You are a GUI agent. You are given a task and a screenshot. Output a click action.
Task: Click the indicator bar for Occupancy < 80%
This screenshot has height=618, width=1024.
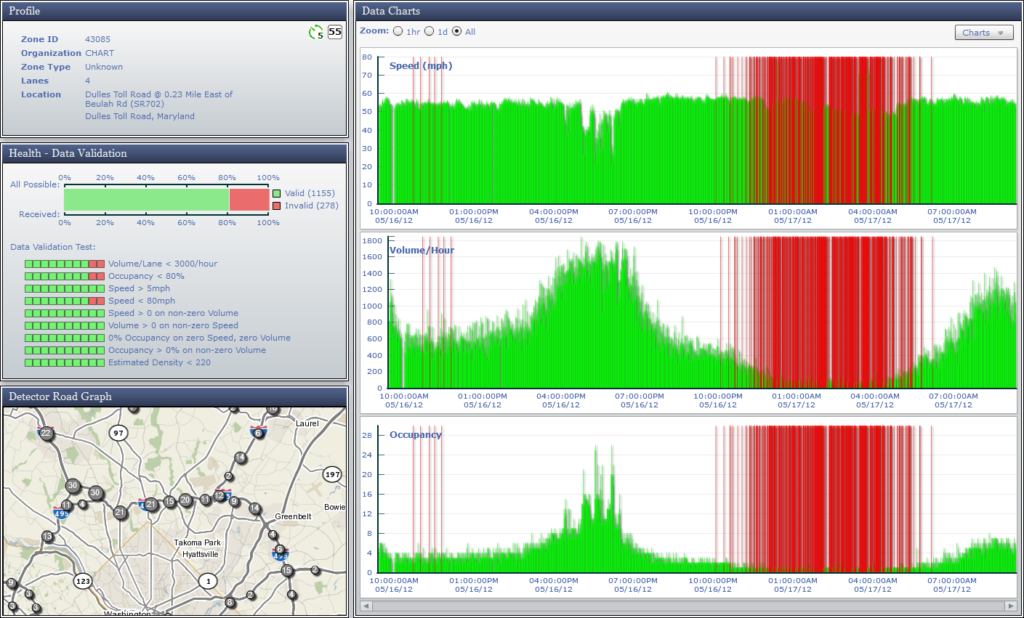[x=65, y=276]
